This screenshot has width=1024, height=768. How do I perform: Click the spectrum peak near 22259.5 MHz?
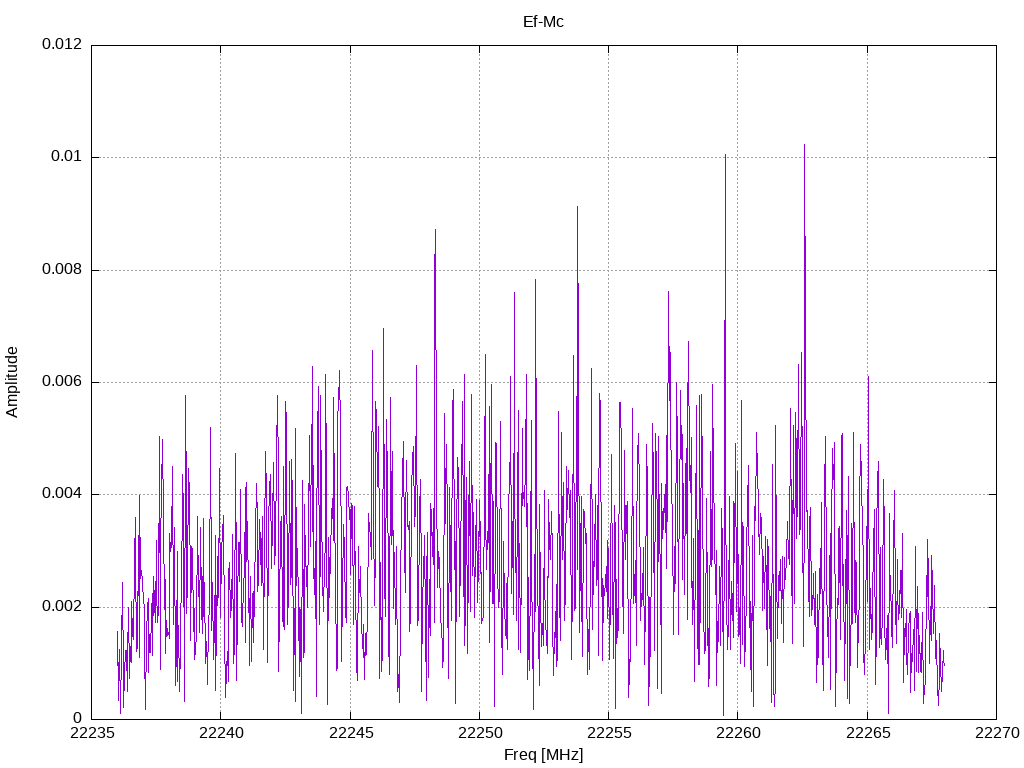click(725, 155)
